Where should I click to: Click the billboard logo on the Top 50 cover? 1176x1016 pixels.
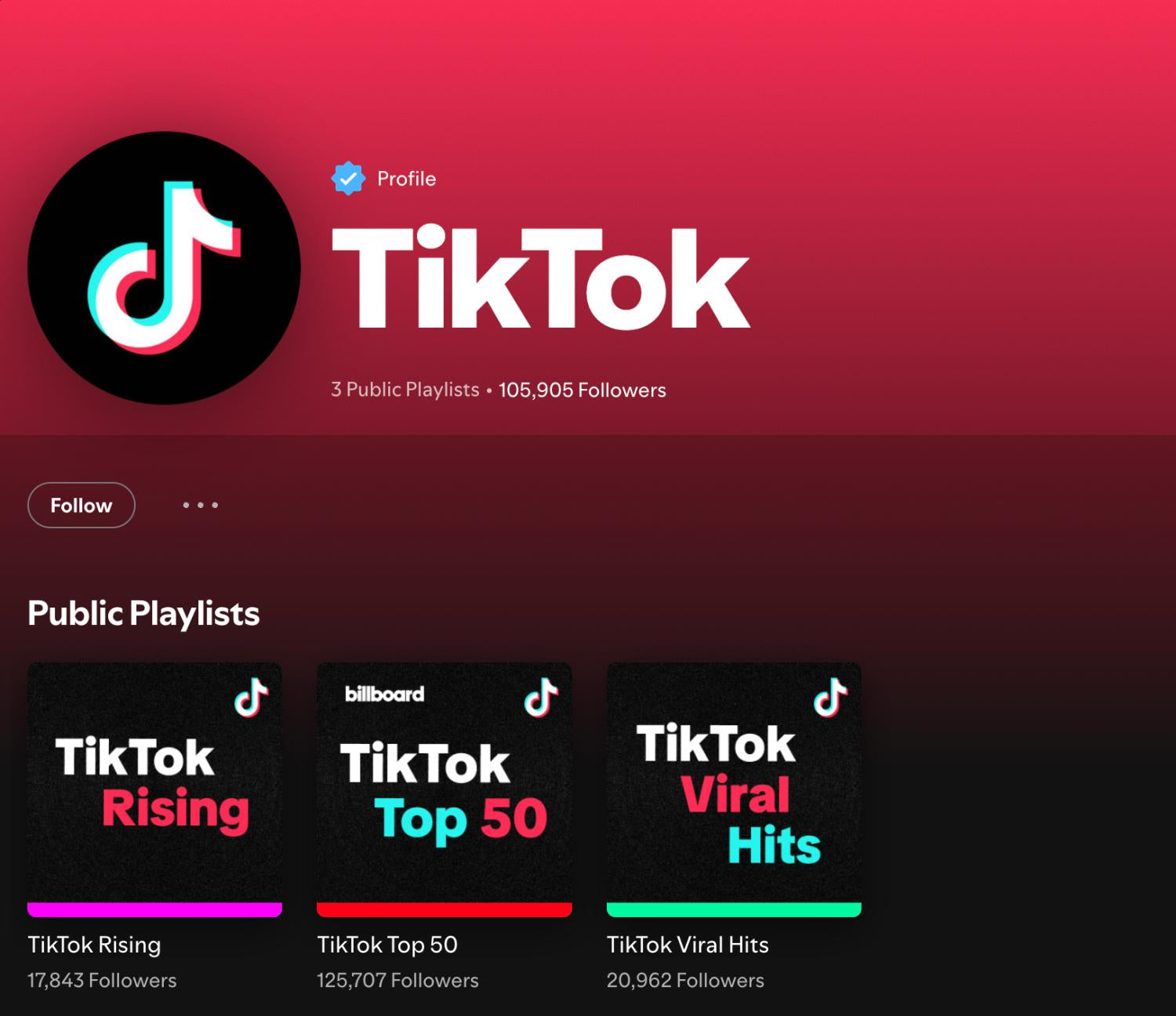pyautogui.click(x=384, y=694)
